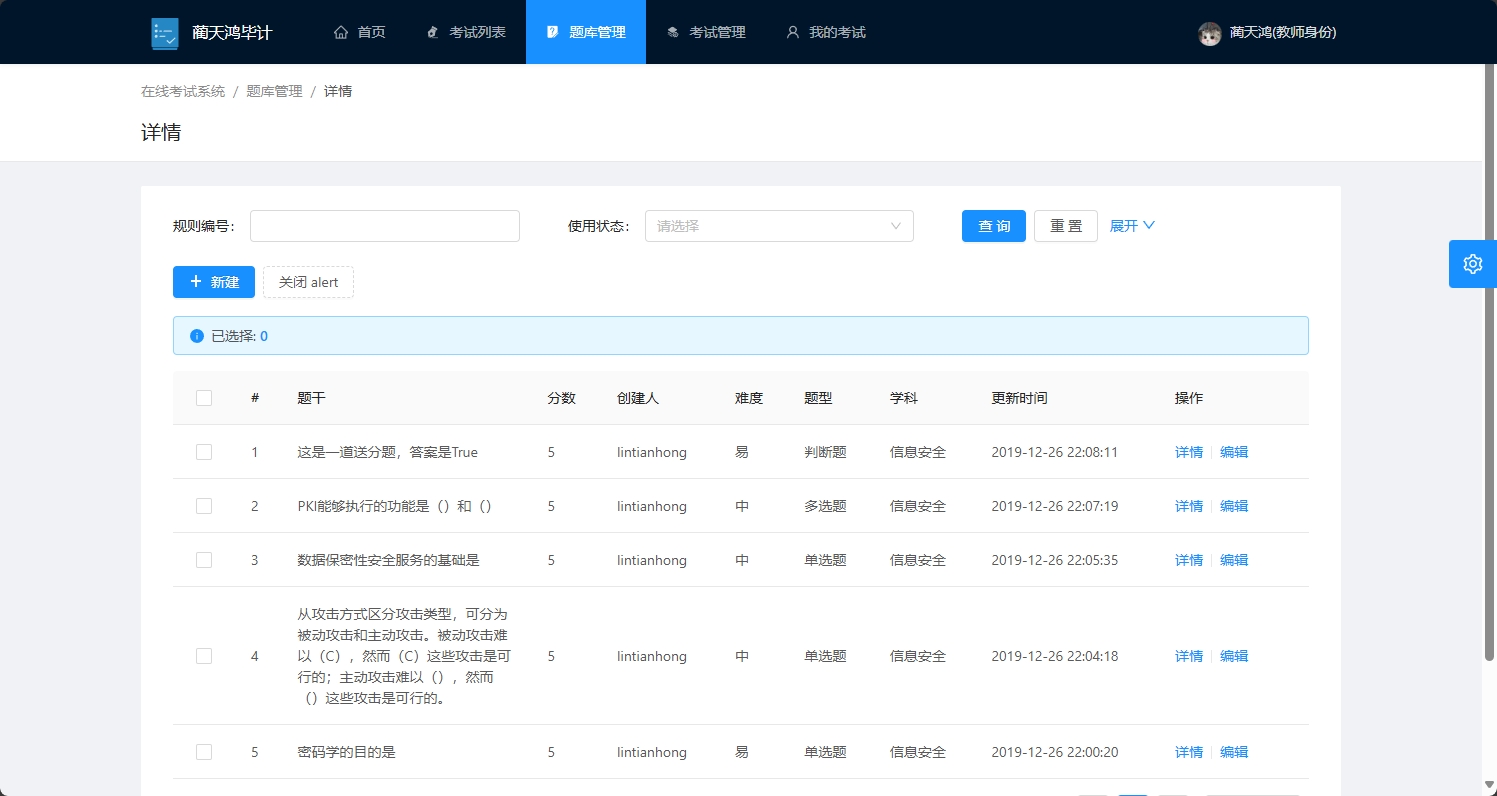Check the box for row 5 密码学的目的是
The width and height of the screenshot is (1497, 796).
[204, 752]
